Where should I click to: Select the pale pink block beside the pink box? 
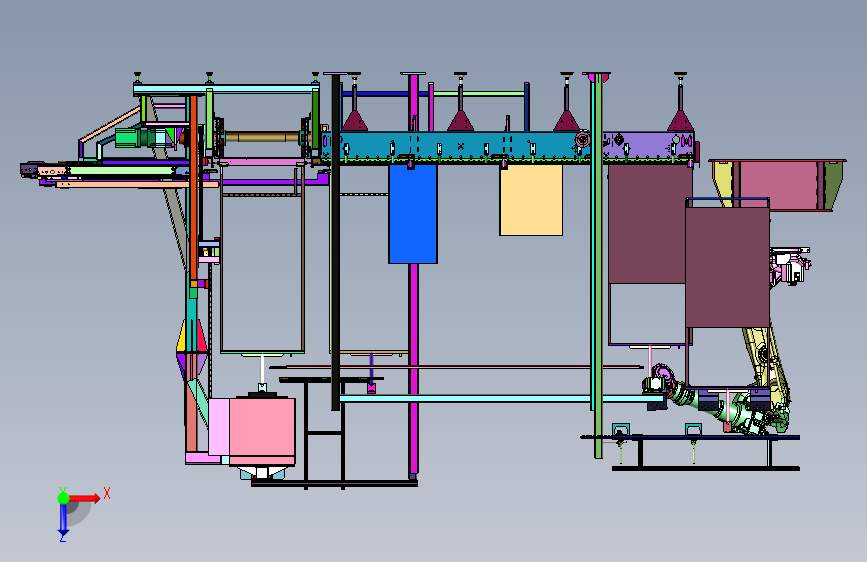[218, 426]
